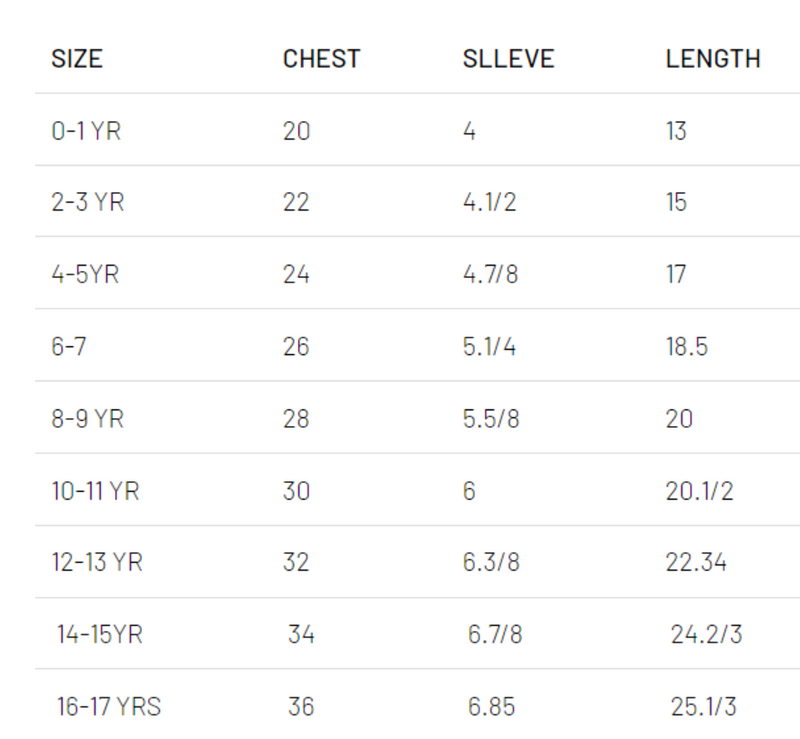
Task: Click length value 22.34
Action: [x=696, y=562]
